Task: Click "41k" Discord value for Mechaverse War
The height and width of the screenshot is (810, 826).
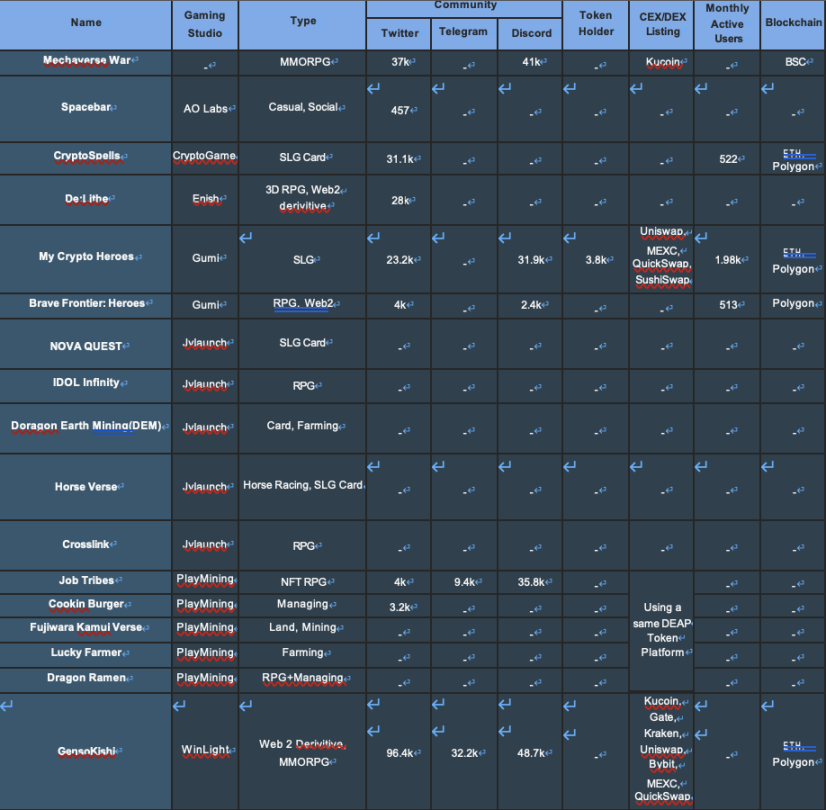Action: (x=532, y=62)
